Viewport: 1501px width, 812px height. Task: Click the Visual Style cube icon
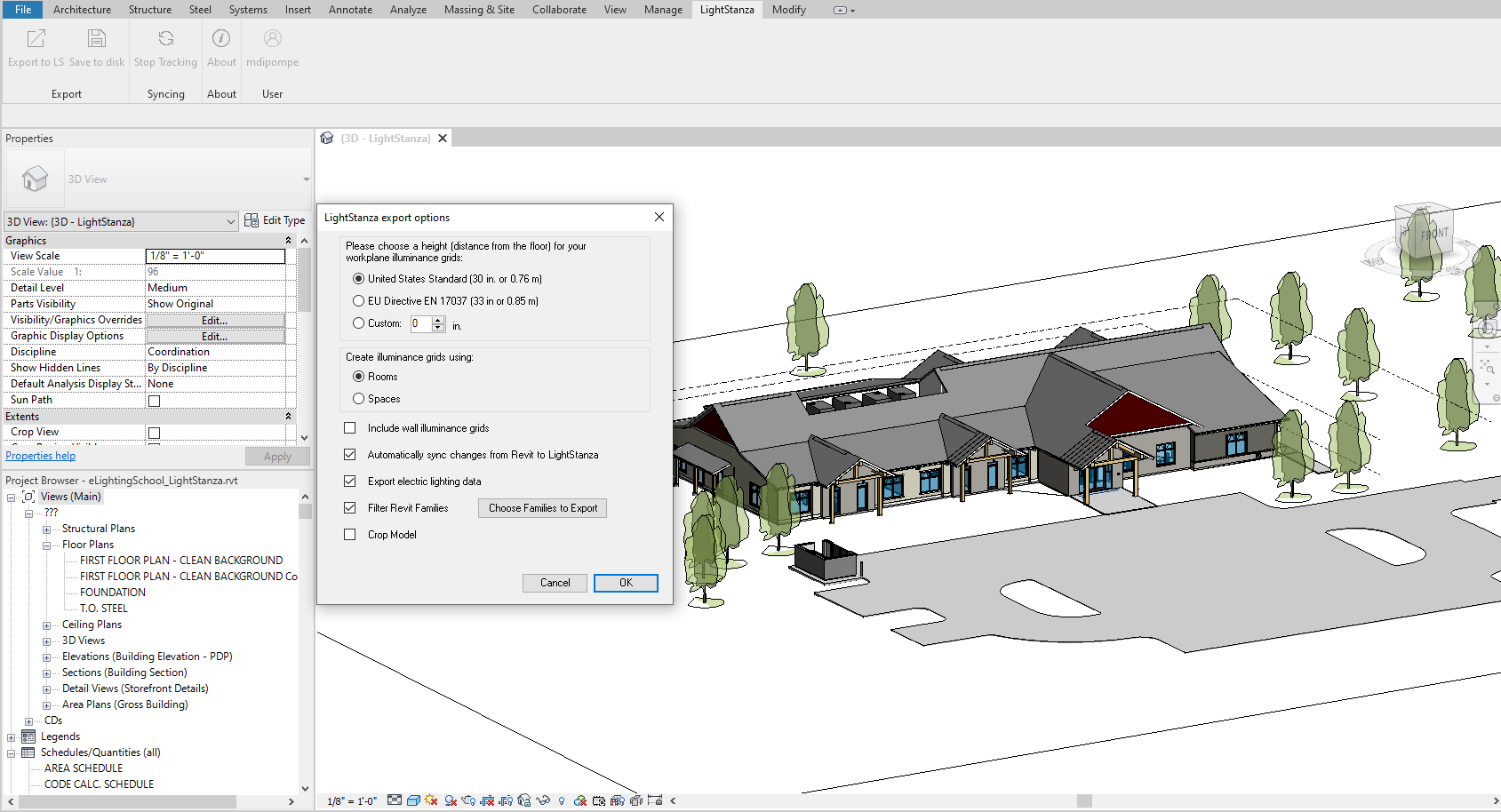(413, 800)
